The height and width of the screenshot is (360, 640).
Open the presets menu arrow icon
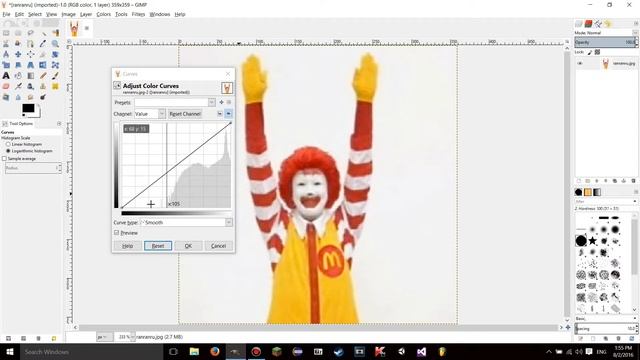pyautogui.click(x=229, y=102)
